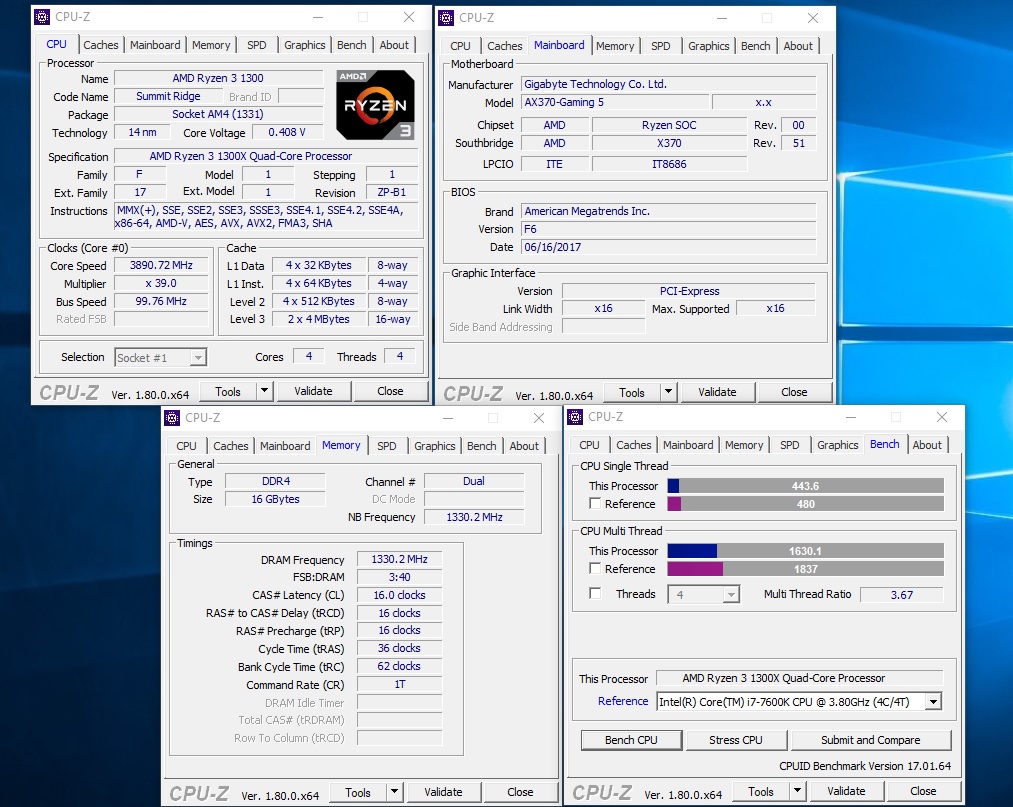Click the Core Voltage value 0.408 V

287,132
